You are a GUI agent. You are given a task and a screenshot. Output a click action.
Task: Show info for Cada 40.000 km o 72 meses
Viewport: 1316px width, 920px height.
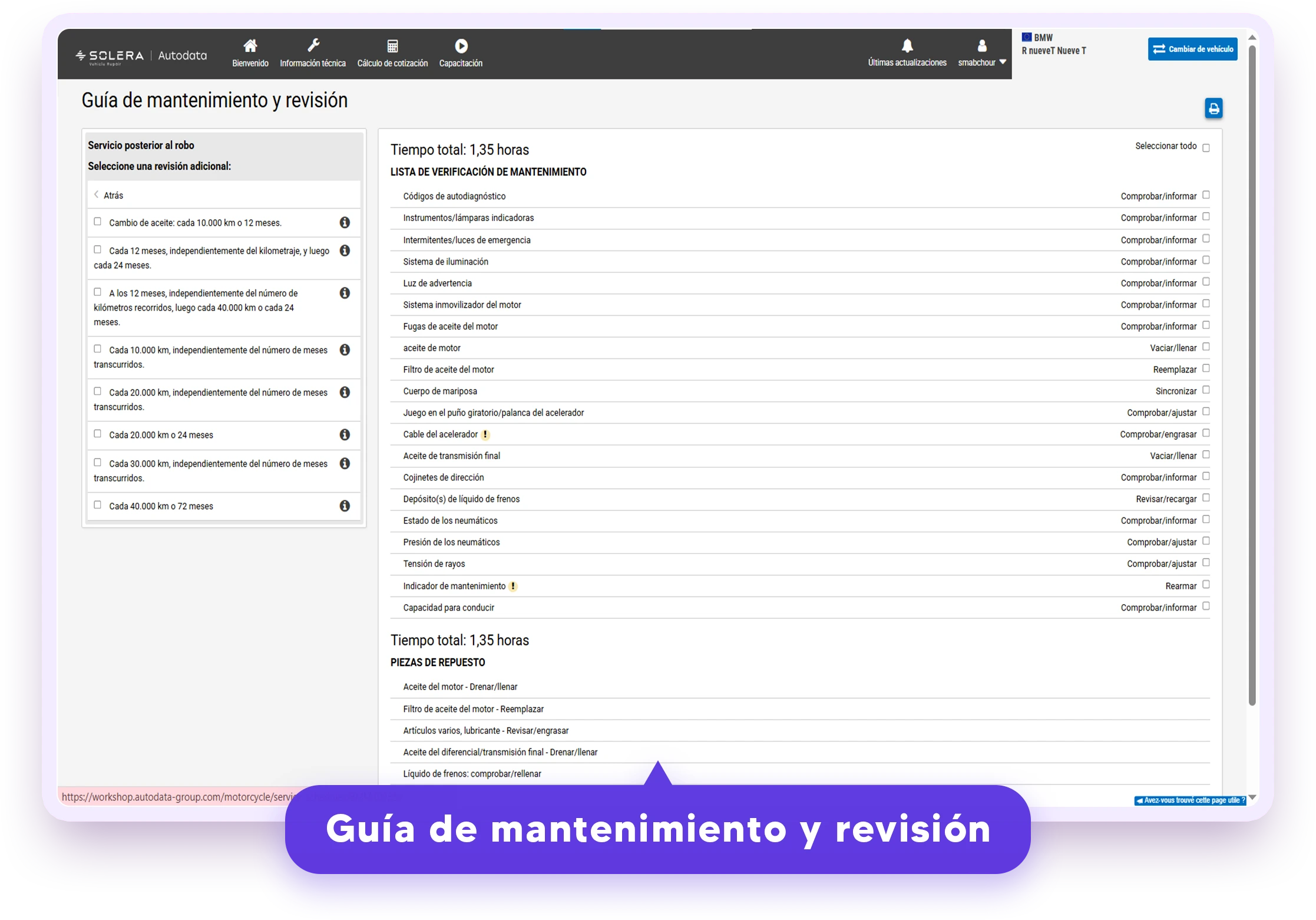(345, 506)
